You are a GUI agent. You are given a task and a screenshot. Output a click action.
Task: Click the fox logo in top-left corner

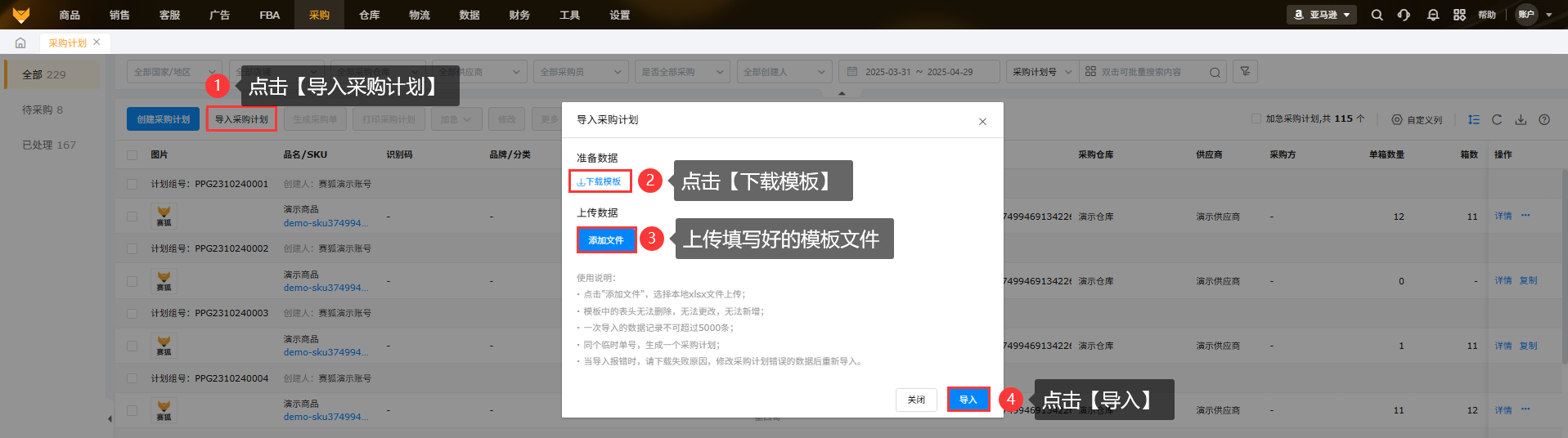(20, 15)
